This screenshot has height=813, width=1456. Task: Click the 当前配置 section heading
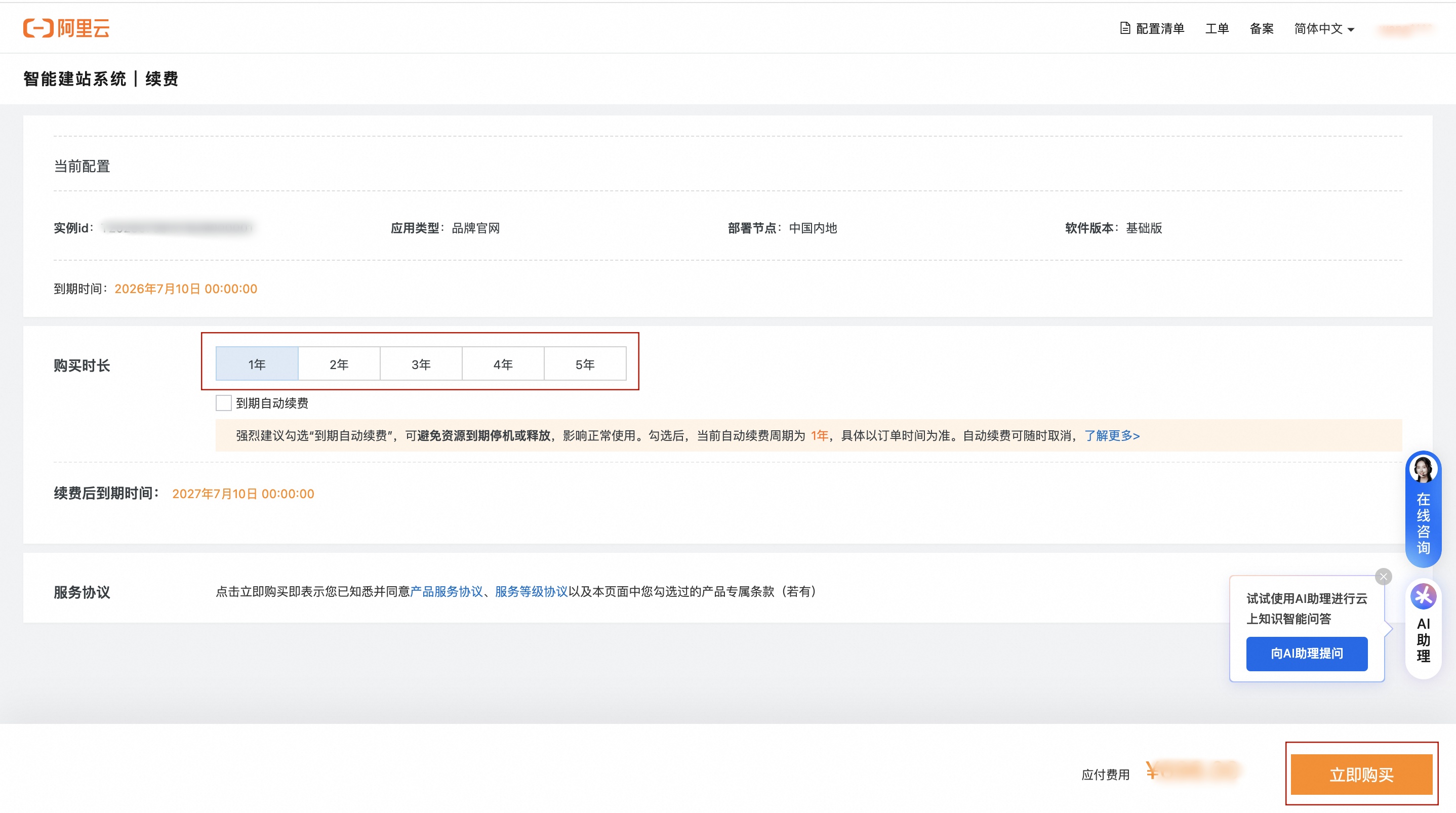click(82, 166)
